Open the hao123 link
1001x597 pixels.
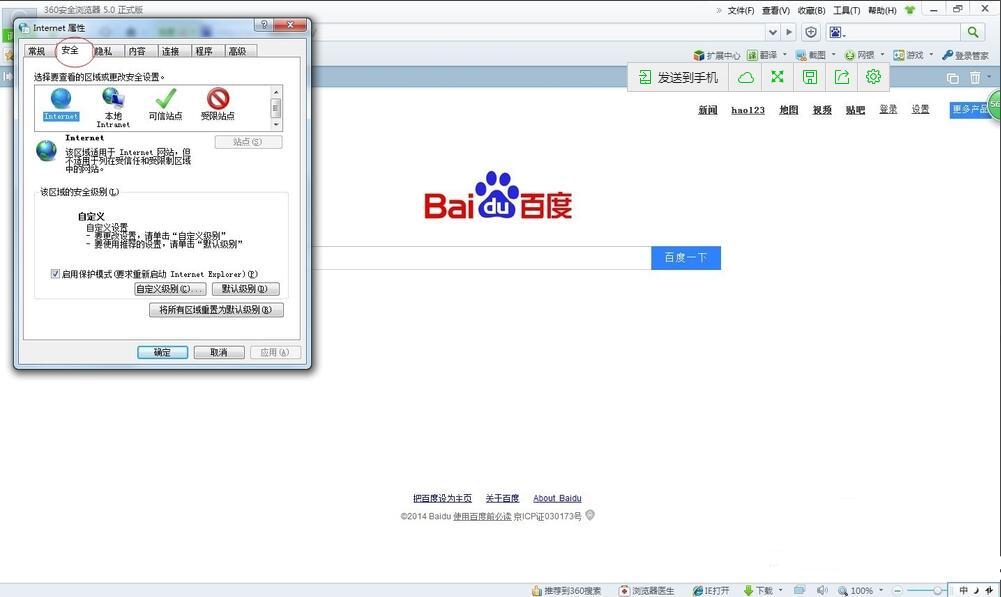[748, 110]
